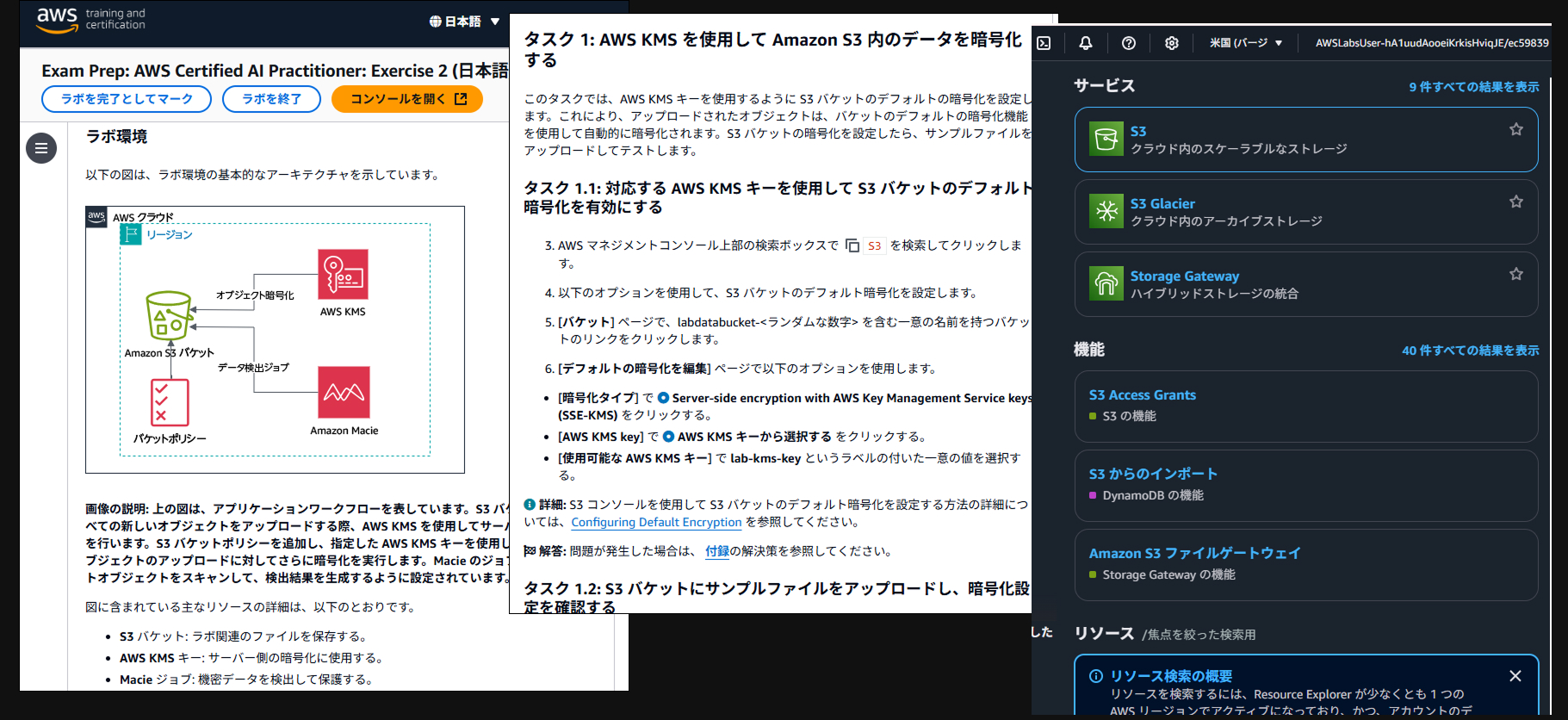Image resolution: width=1568 pixels, height=720 pixels.
Task: Favorite the S3 service with star
Action: (1516, 129)
